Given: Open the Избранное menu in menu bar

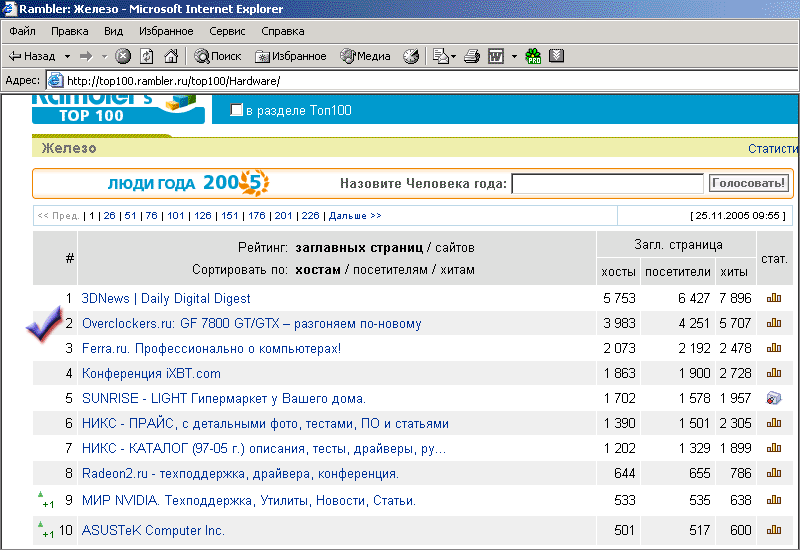Looking at the screenshot, I should tap(166, 31).
